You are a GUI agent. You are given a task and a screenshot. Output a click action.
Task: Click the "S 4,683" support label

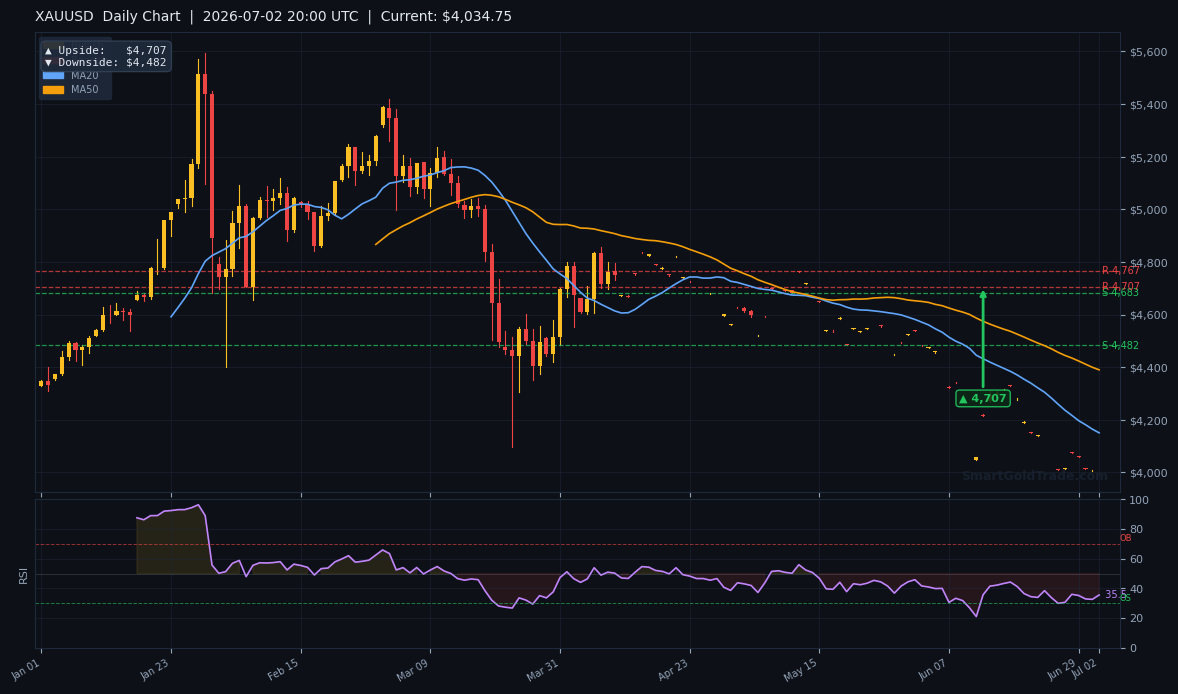1120,293
